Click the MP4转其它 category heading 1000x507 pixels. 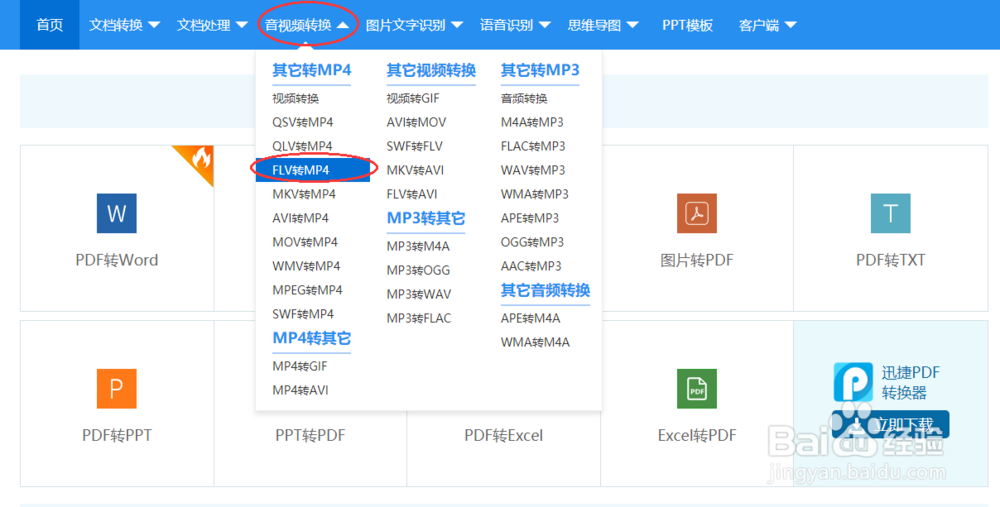(312, 338)
